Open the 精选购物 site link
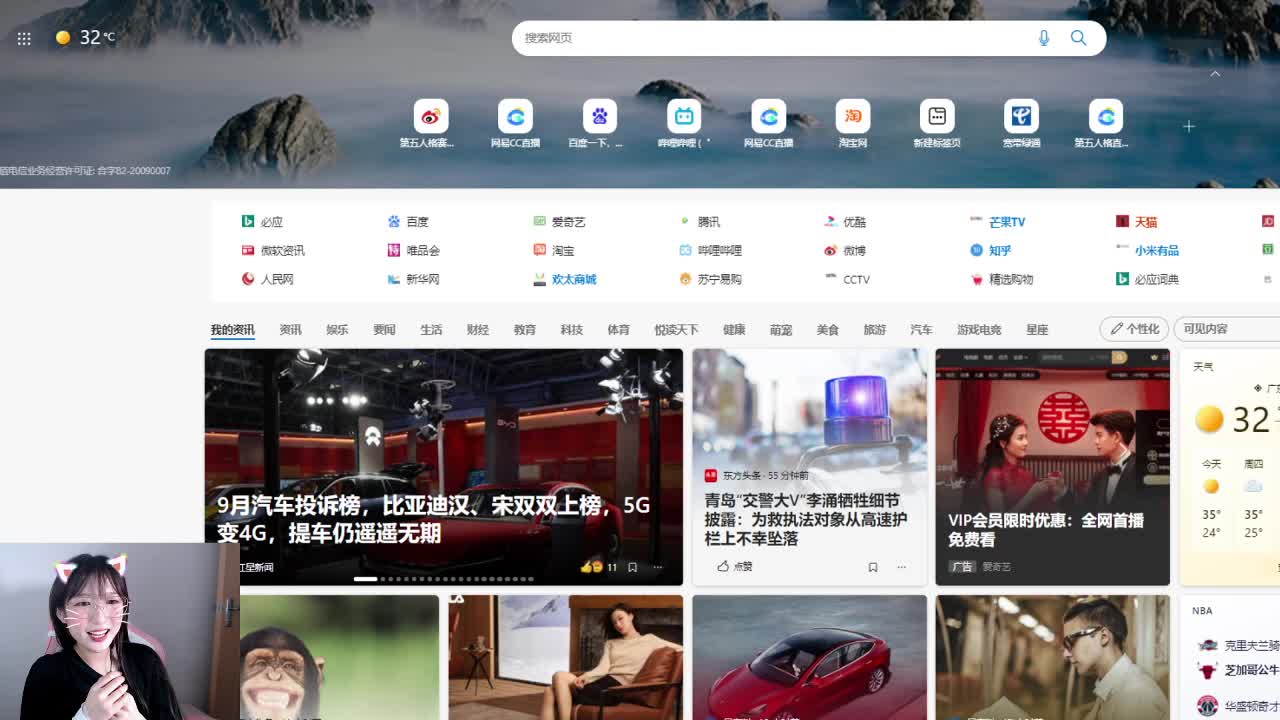 [x=1002, y=279]
